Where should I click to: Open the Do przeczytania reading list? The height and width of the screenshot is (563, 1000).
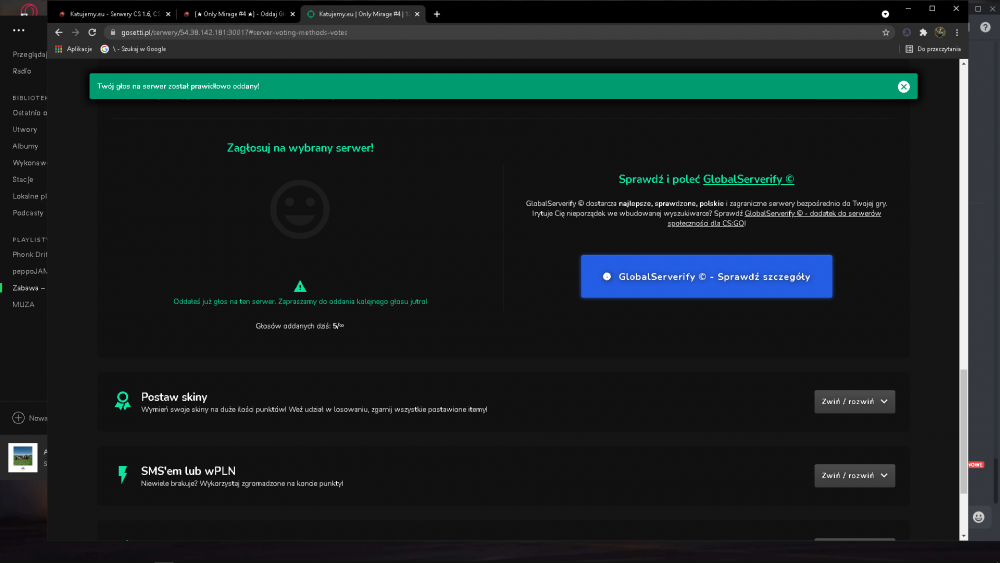[932, 49]
